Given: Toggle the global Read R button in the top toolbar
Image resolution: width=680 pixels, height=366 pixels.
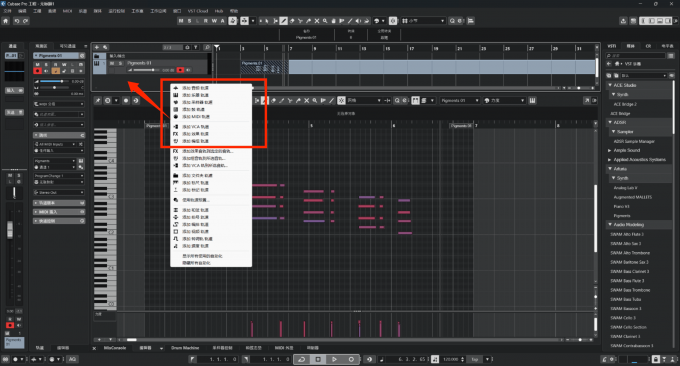Looking at the screenshot, I should pyautogui.click(x=206, y=21).
